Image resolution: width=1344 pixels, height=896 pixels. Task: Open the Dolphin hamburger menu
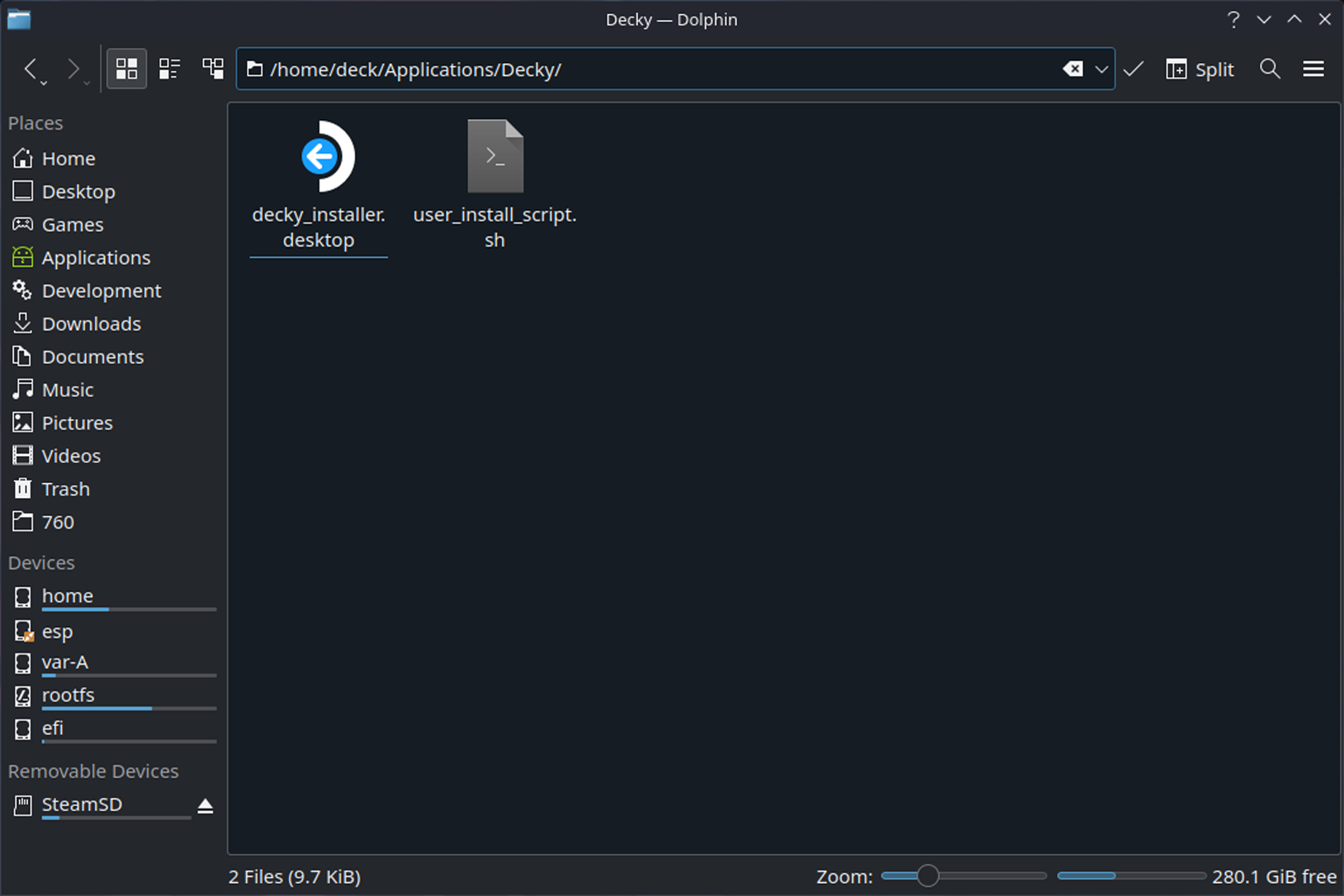click(x=1313, y=69)
